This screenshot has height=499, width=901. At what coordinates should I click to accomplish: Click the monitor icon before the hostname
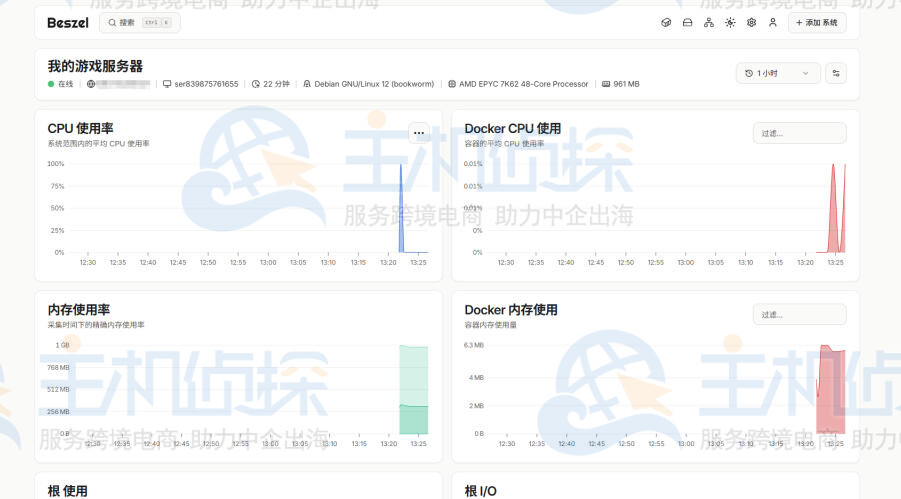pos(167,84)
